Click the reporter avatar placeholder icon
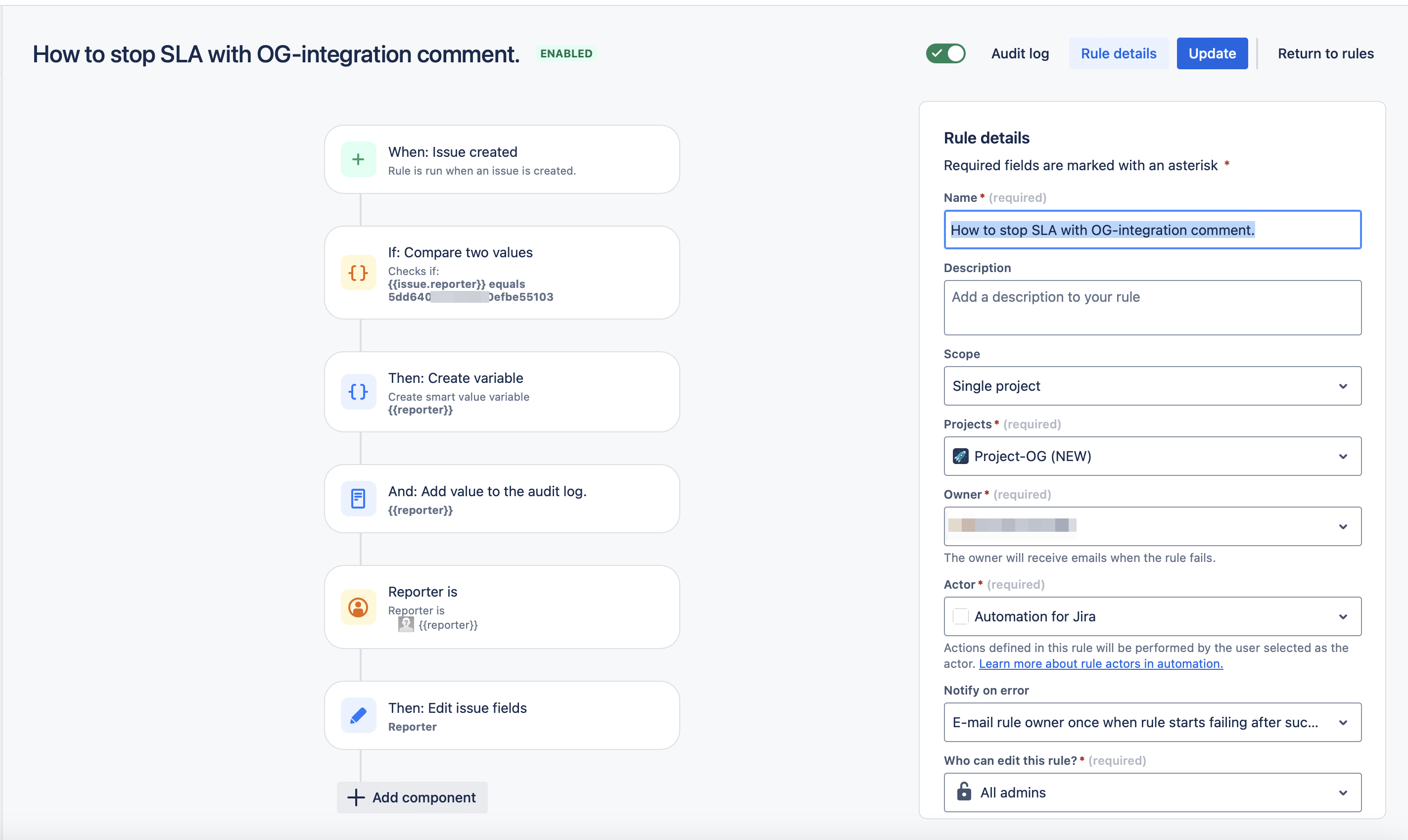Viewport: 1408px width, 840px height. tap(406, 624)
